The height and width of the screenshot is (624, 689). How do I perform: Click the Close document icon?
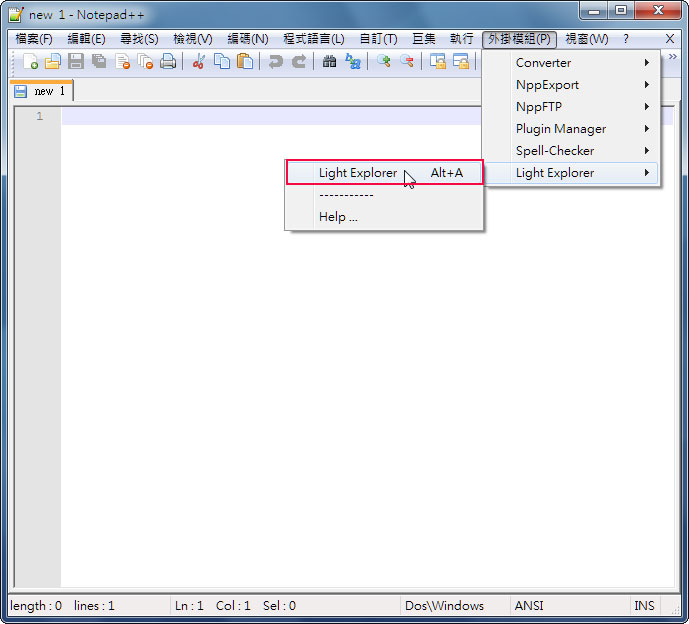122,61
